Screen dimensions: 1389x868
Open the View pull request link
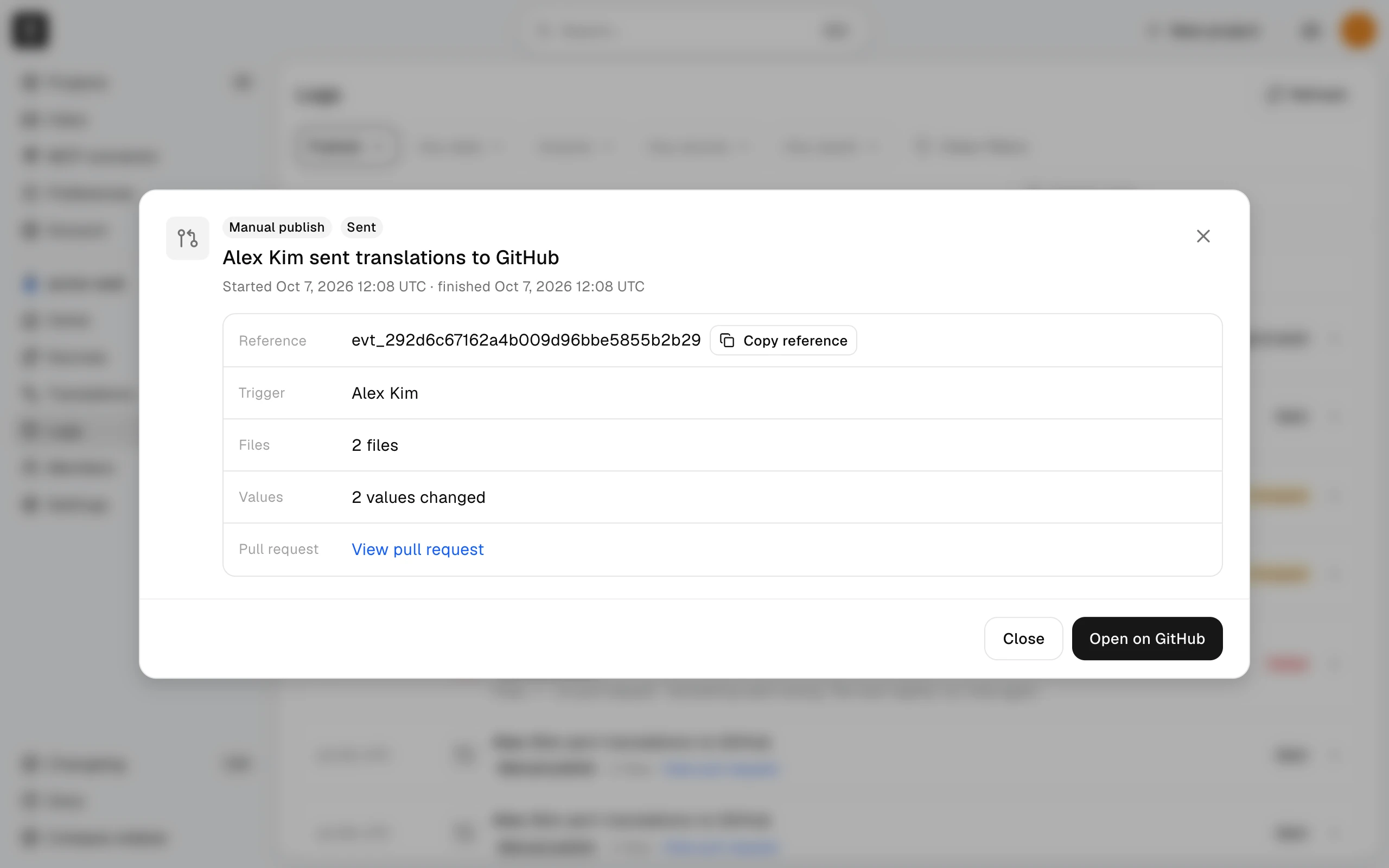pyautogui.click(x=417, y=550)
